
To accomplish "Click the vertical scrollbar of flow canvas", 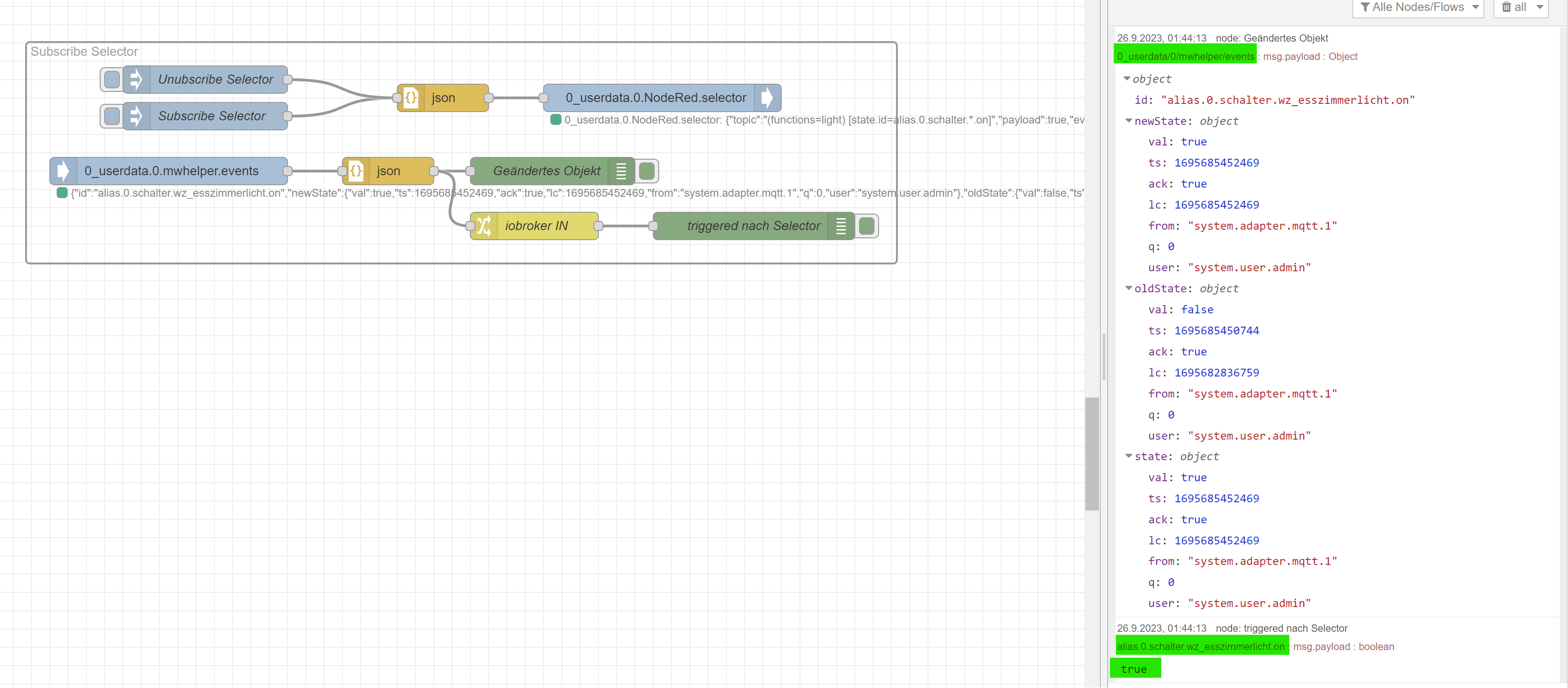I will (1091, 454).
